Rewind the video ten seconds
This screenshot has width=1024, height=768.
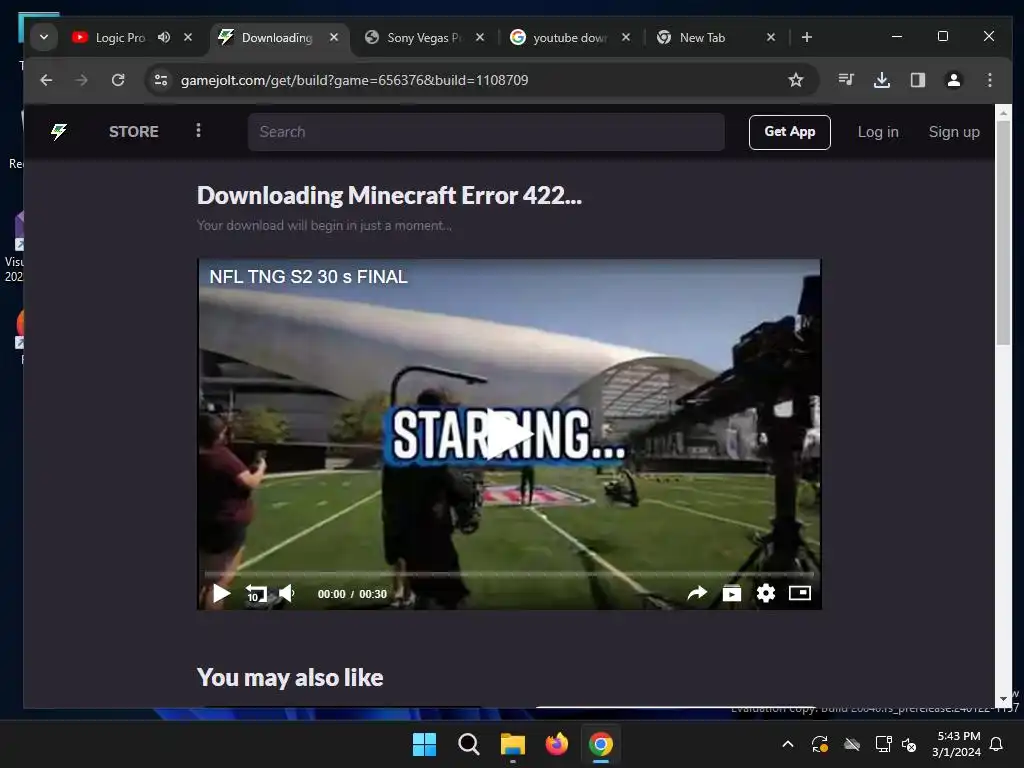click(256, 594)
